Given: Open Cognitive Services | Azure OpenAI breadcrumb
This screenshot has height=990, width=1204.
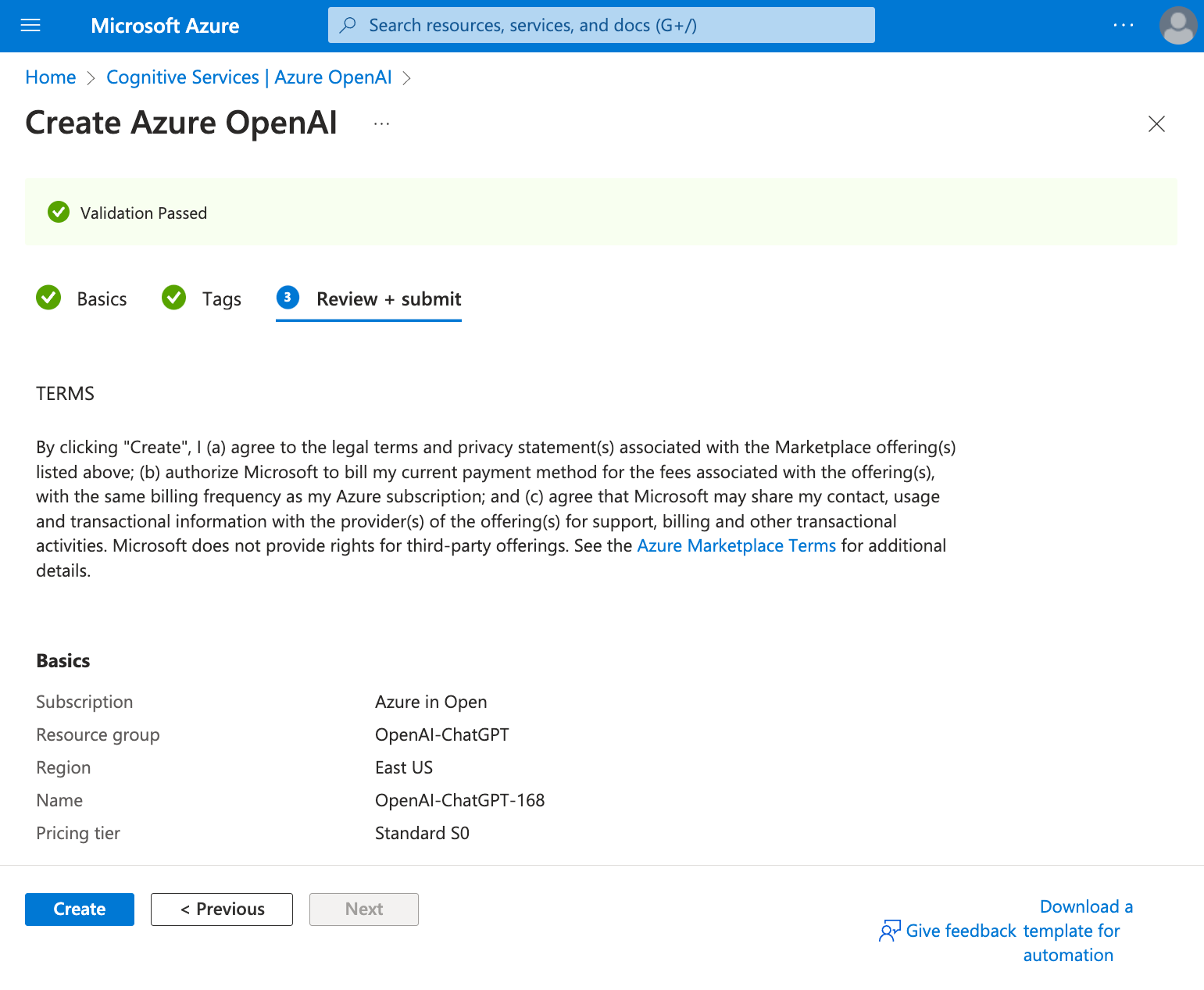Looking at the screenshot, I should pos(249,77).
